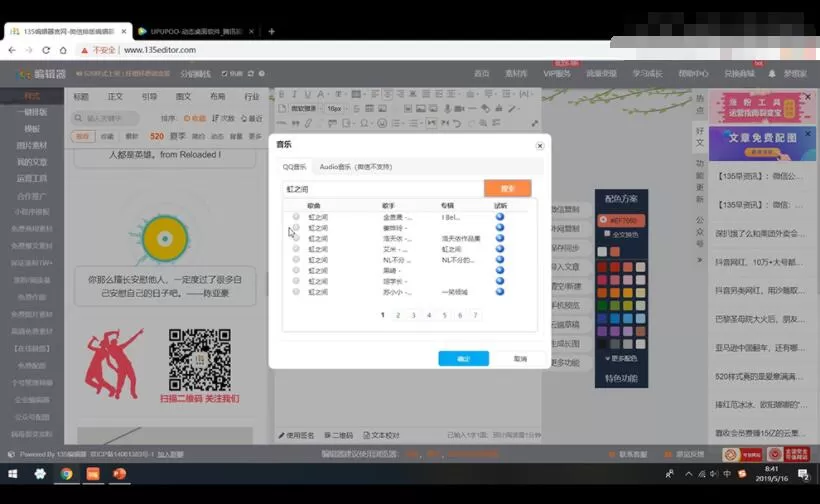This screenshot has width=820, height=504.
Task: Click the current color #EF7060 swatch
Action: tap(621, 220)
